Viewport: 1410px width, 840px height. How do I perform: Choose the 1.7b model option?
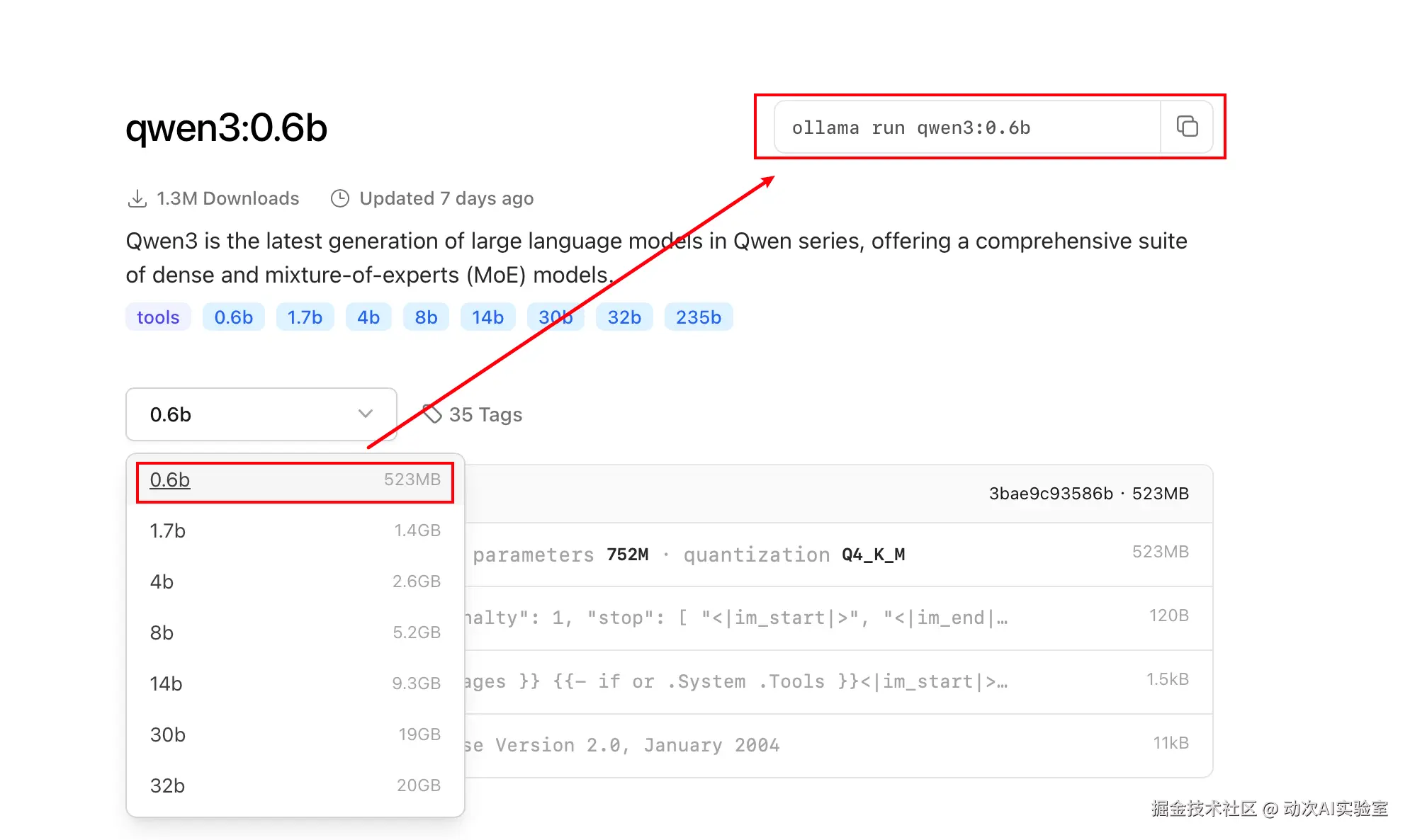[x=295, y=531]
